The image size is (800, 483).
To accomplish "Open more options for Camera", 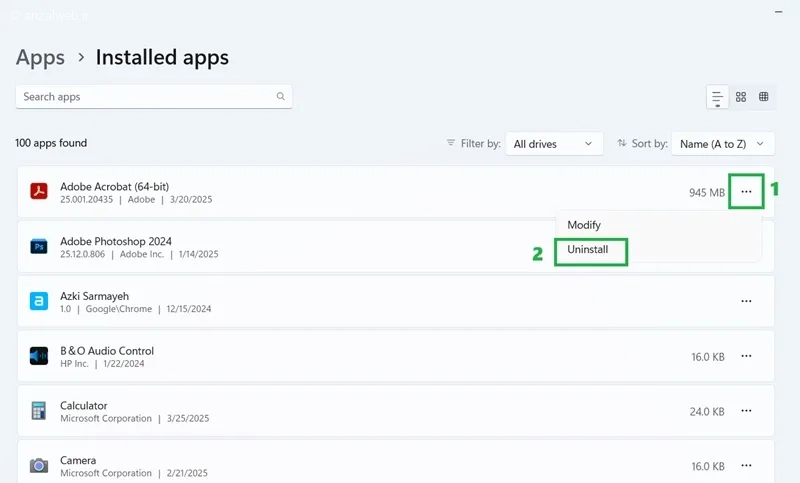I will pos(746,465).
